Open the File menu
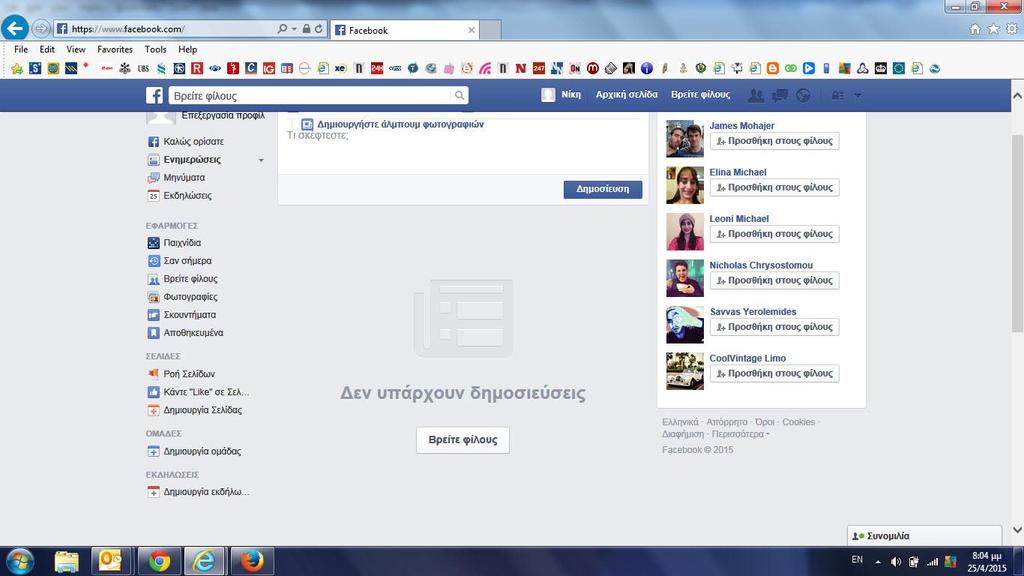The height and width of the screenshot is (576, 1024). (21, 50)
